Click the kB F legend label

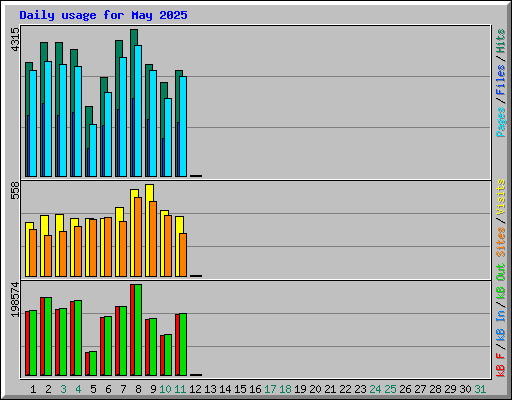500,365
